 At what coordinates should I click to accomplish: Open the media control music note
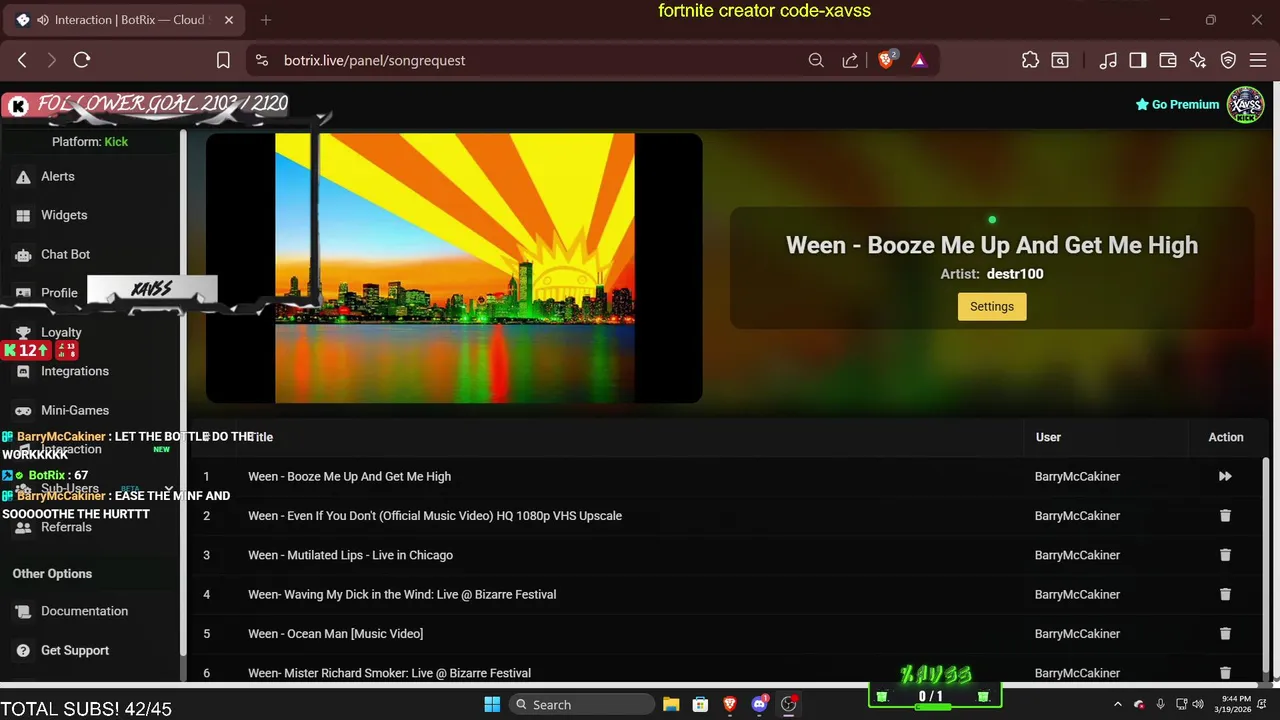pyautogui.click(x=1108, y=60)
